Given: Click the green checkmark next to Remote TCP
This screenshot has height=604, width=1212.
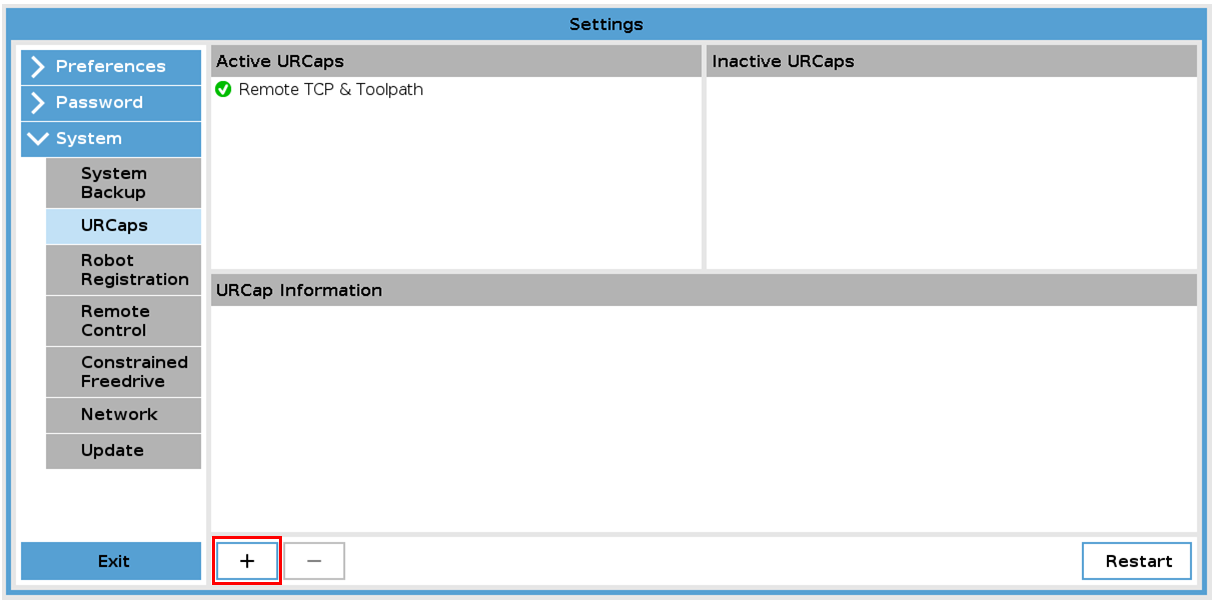Looking at the screenshot, I should (x=224, y=90).
